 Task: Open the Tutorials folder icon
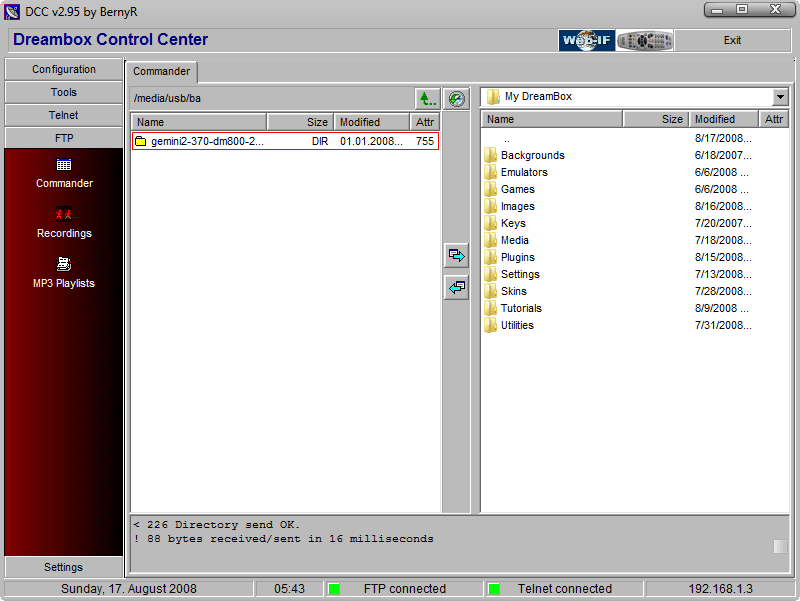[x=491, y=308]
